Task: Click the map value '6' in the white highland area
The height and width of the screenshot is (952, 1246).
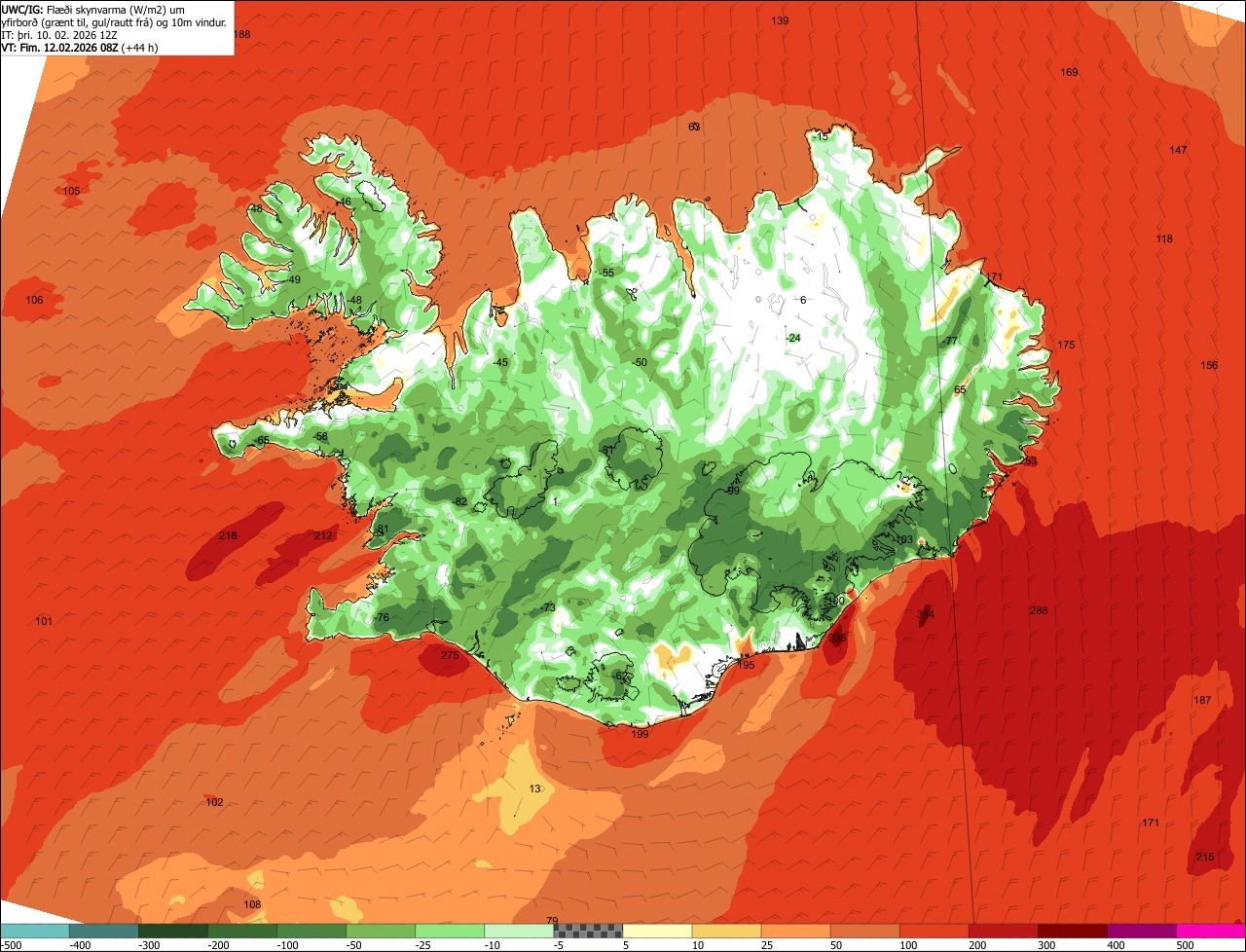Action: (x=803, y=300)
